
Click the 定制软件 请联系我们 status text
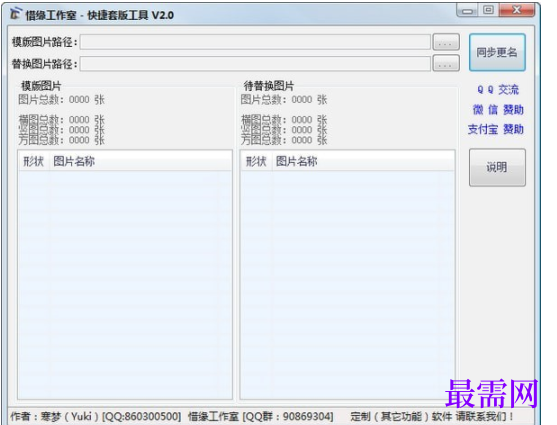(x=432, y=416)
